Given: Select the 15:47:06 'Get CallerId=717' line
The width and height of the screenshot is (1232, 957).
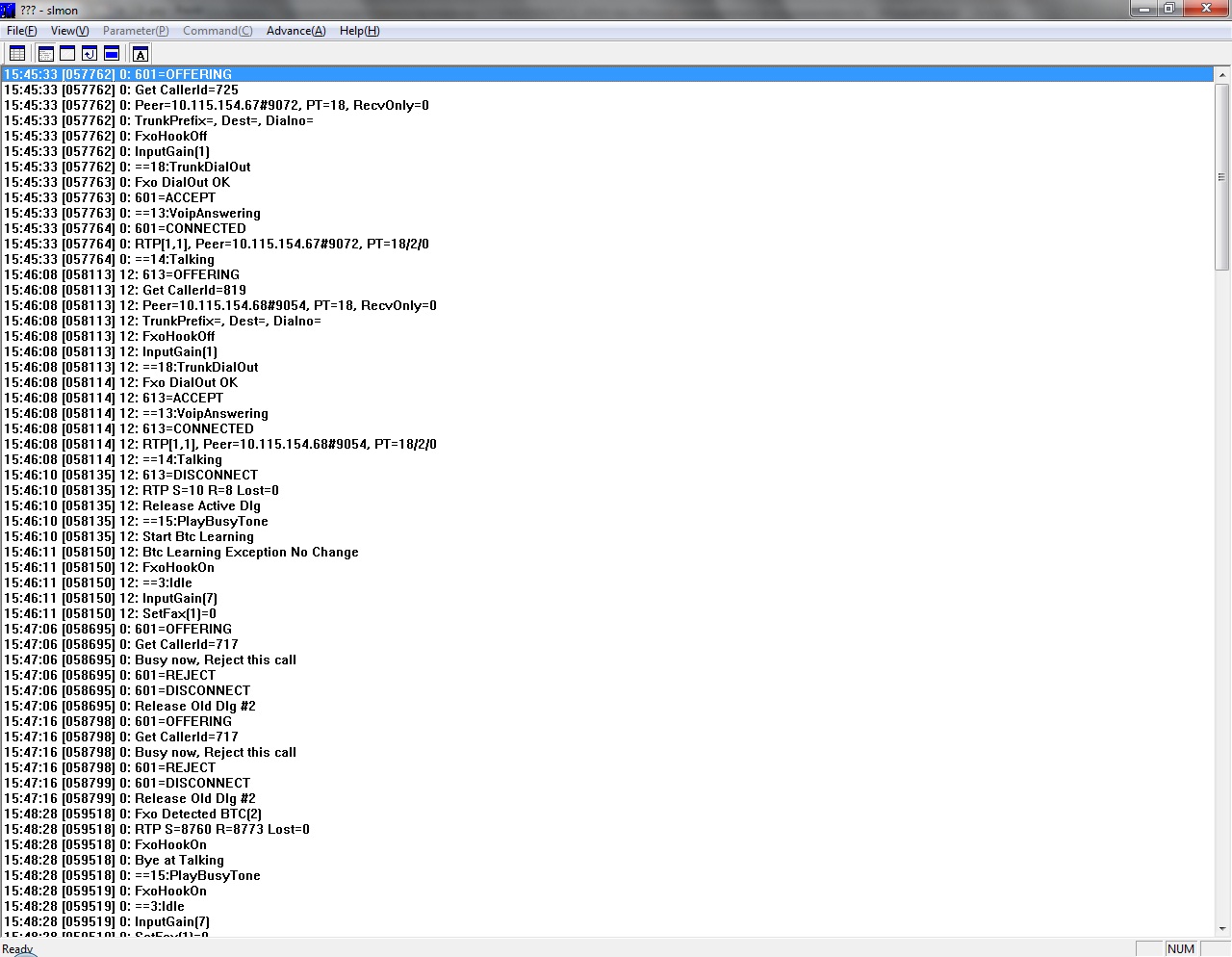Looking at the screenshot, I should pyautogui.click(x=607, y=644).
